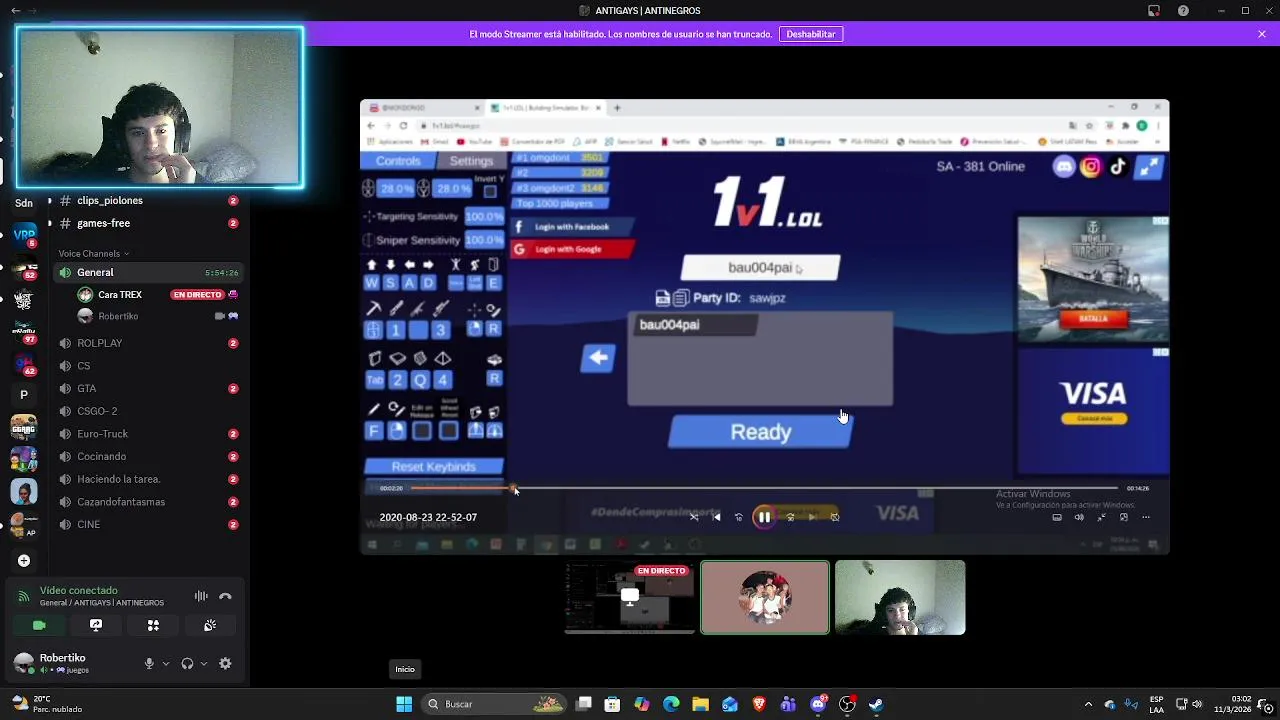Viewport: 1280px width, 720px height.
Task: Adjust Targeting Sensitivity 100.0% value
Action: coord(485,216)
